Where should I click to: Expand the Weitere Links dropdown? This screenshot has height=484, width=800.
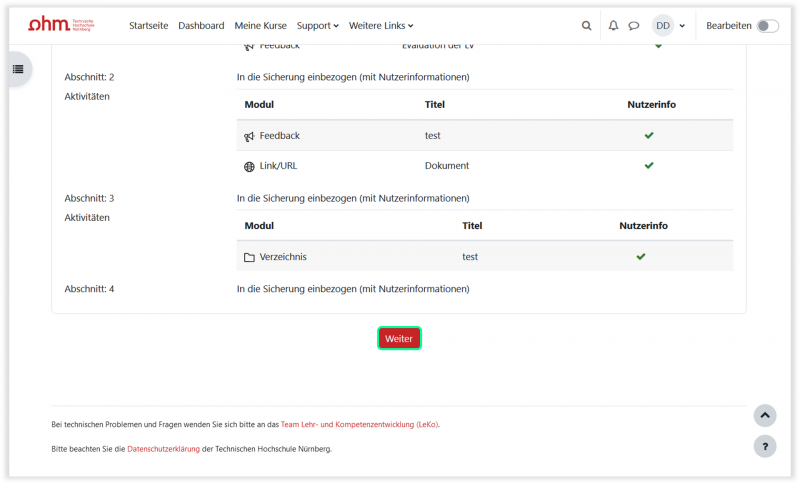pyautogui.click(x=381, y=26)
